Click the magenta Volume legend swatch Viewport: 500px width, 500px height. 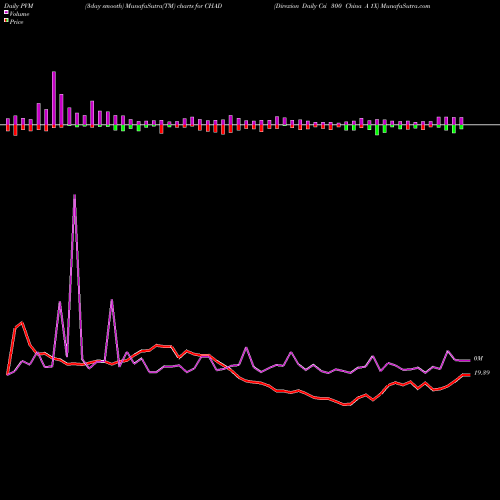(x=6, y=13)
